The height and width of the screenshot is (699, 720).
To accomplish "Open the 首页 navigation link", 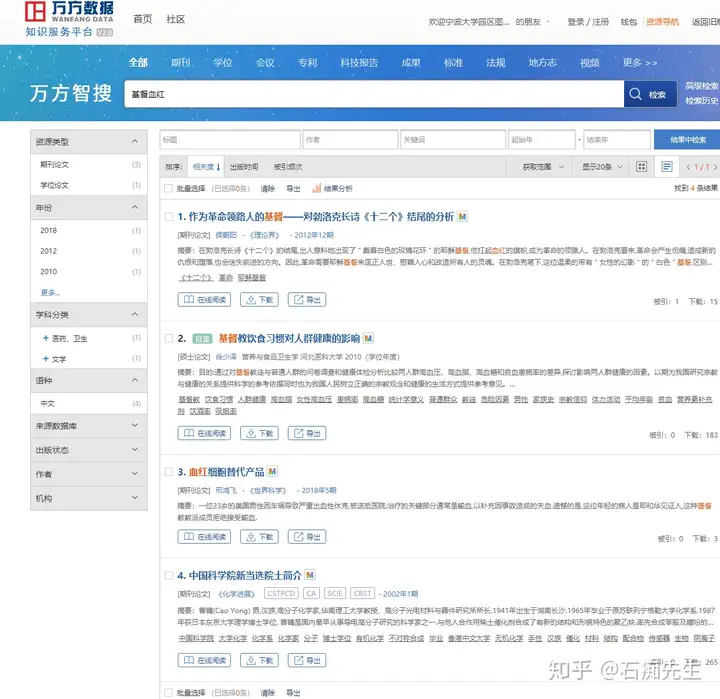I will pos(142,19).
